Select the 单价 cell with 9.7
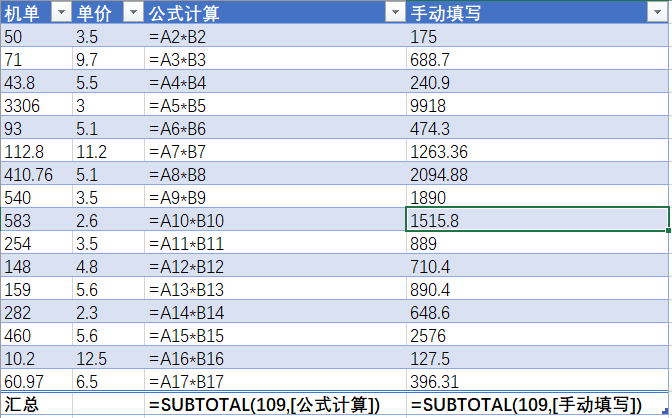Screen dimensions: 672x418 click(x=108, y=59)
